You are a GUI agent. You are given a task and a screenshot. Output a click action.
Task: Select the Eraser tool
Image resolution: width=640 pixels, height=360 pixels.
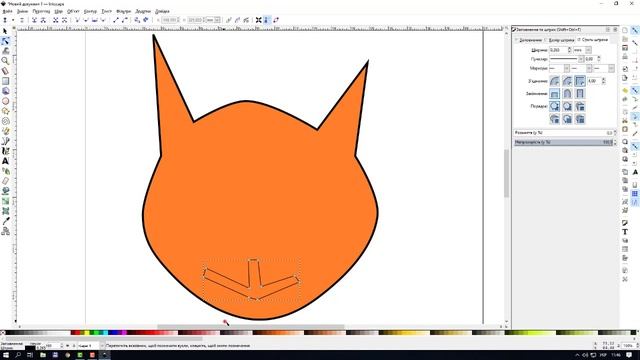5,181
